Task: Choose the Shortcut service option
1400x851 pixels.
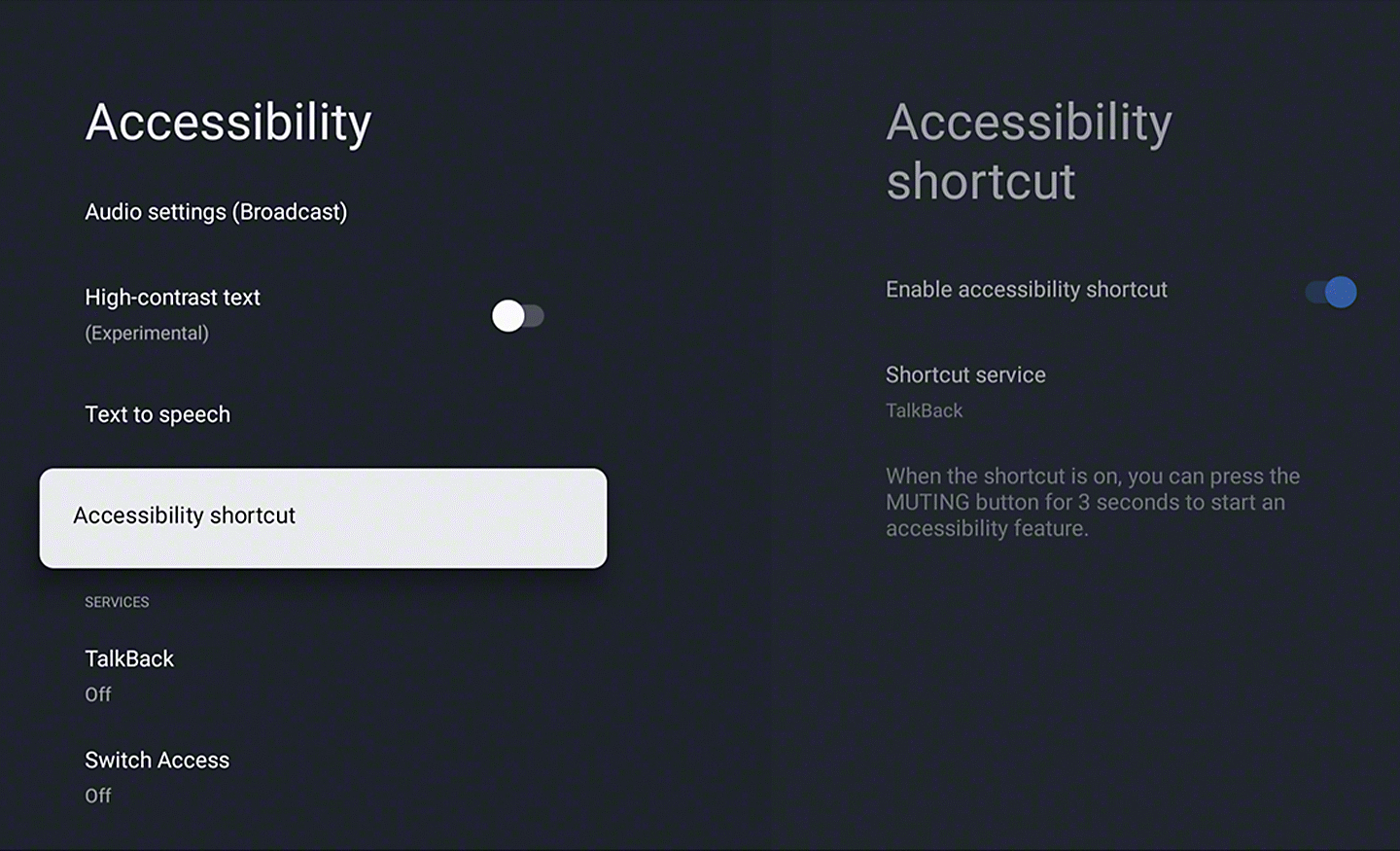Action: pyautogui.click(x=965, y=391)
